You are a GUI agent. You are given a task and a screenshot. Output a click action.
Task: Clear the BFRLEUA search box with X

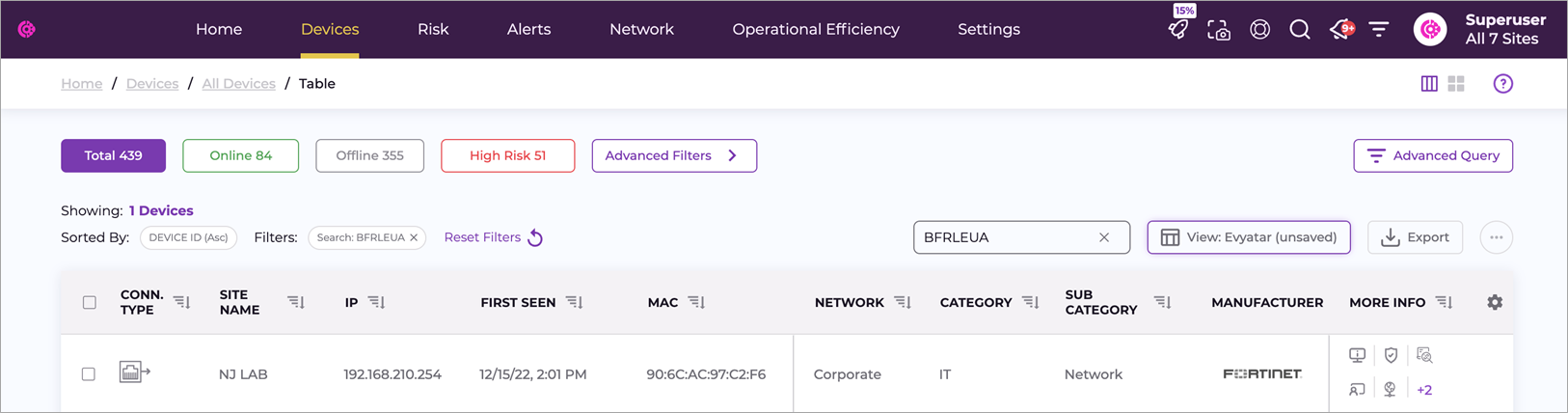pos(1104,237)
